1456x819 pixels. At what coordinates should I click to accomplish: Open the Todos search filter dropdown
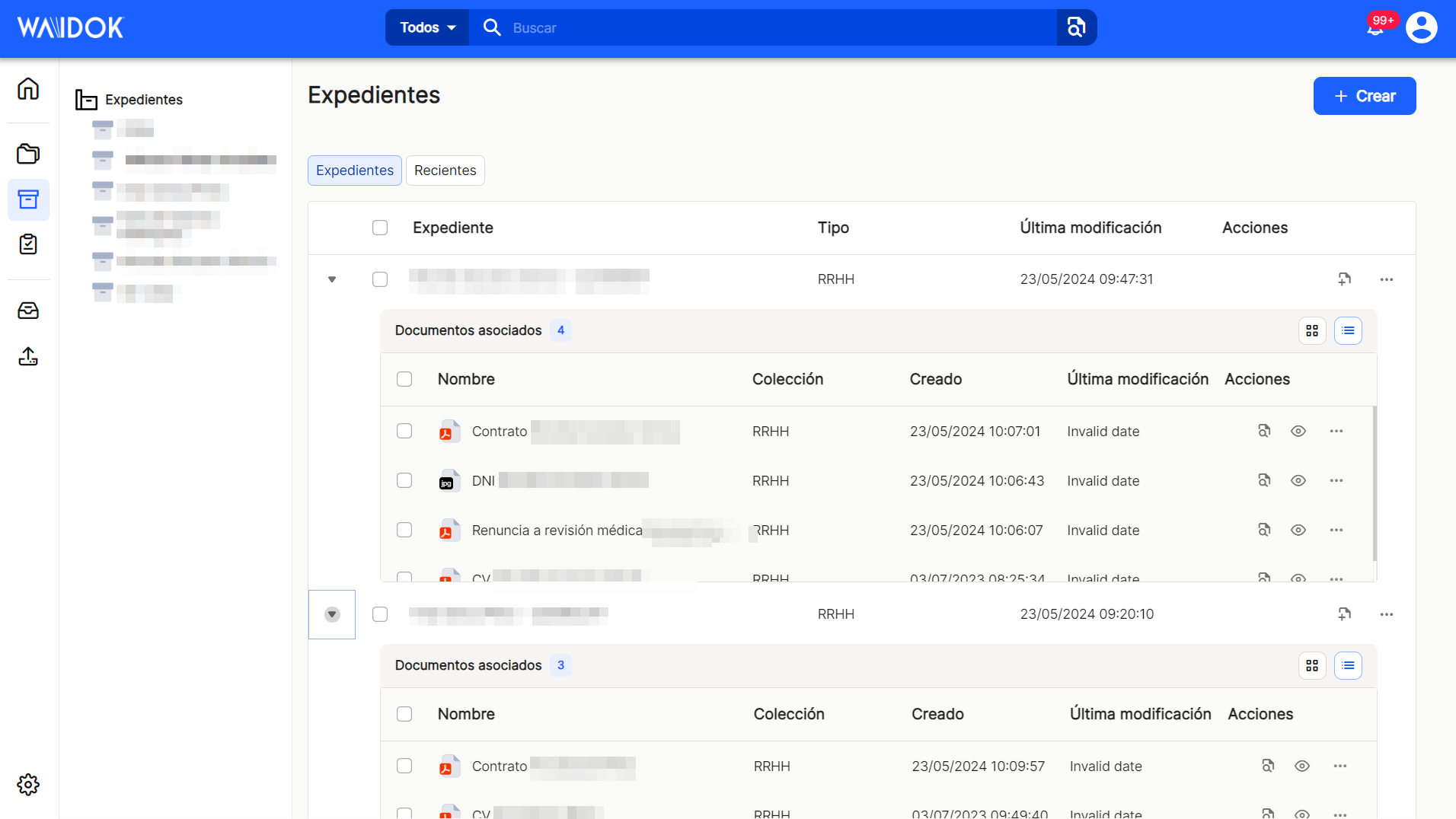click(427, 27)
